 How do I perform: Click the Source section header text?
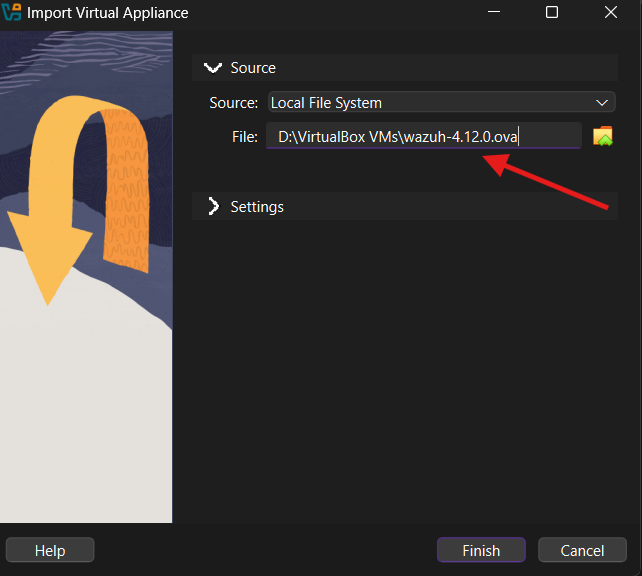click(253, 68)
